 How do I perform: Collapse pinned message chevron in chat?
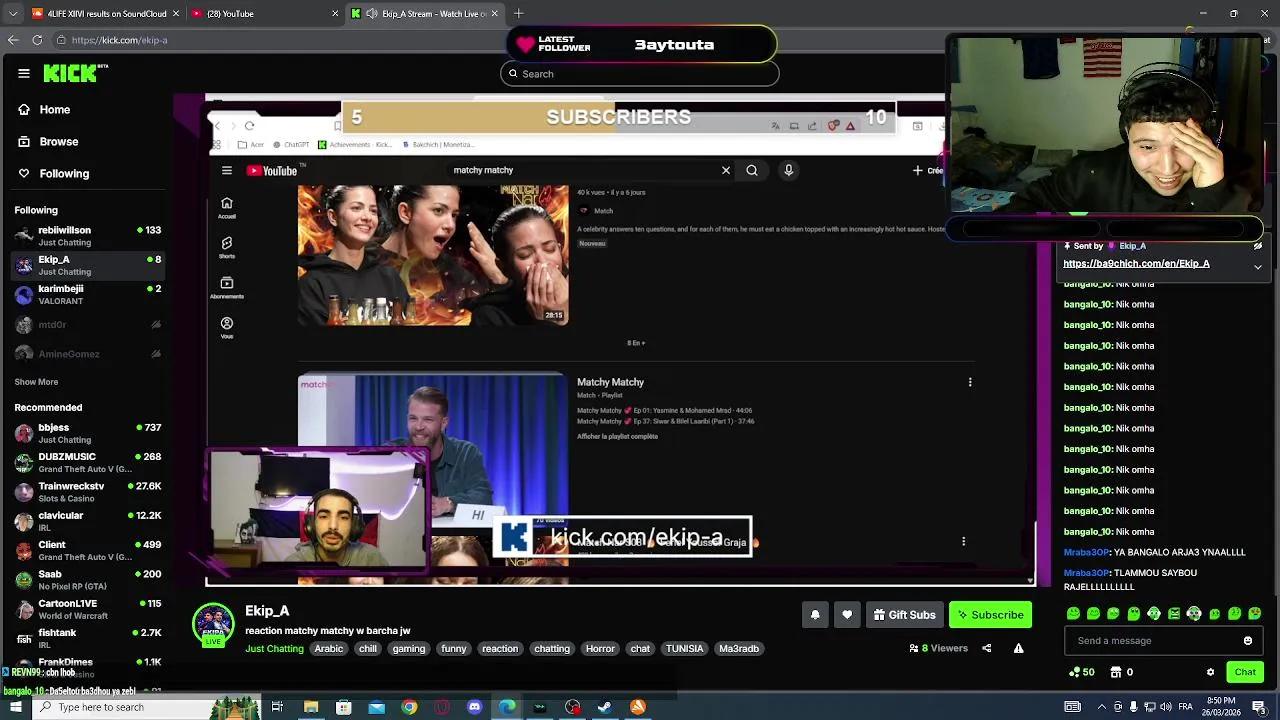pos(1258,267)
